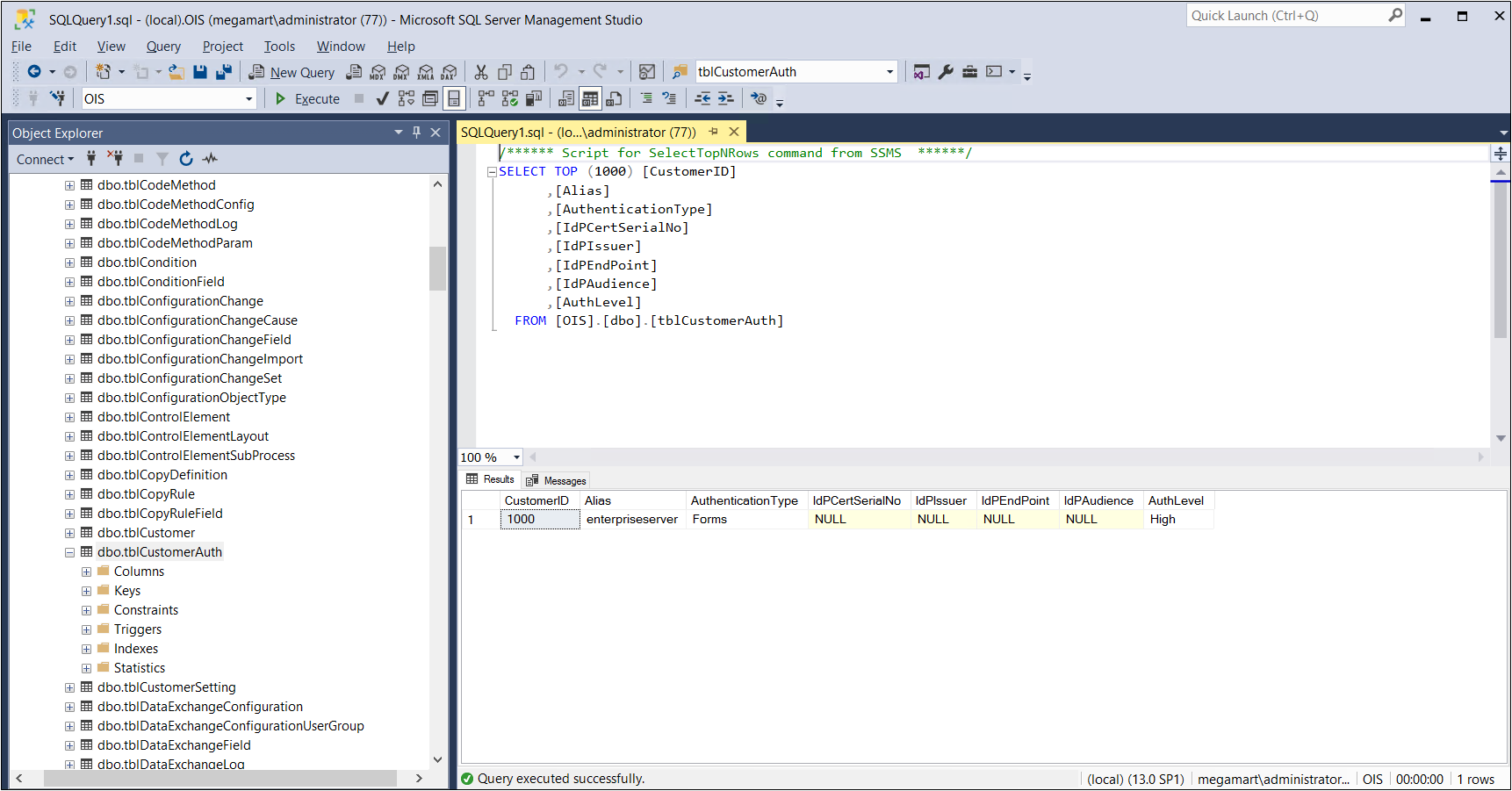Refresh Object Explorer with the circular arrow icon
The image size is (1512, 791).
pyautogui.click(x=186, y=159)
